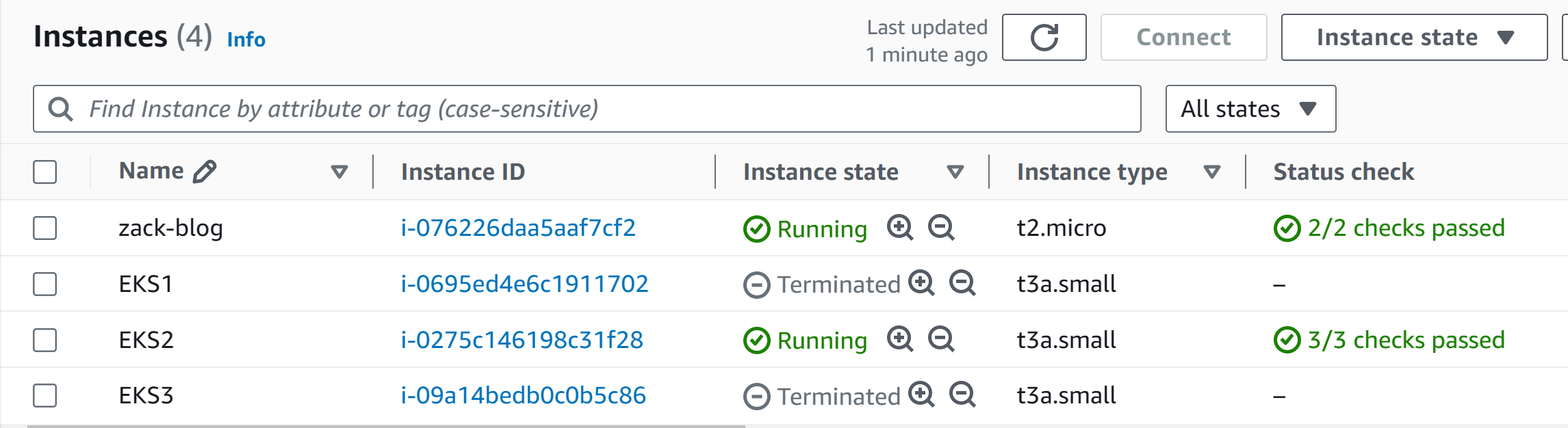The height and width of the screenshot is (428, 1568).
Task: Click zoom-out icon beside EKS3 Terminated
Action: pyautogui.click(x=962, y=394)
